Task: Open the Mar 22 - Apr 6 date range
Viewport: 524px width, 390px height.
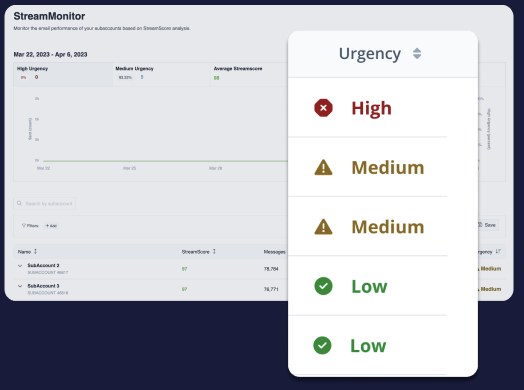Action: point(50,54)
